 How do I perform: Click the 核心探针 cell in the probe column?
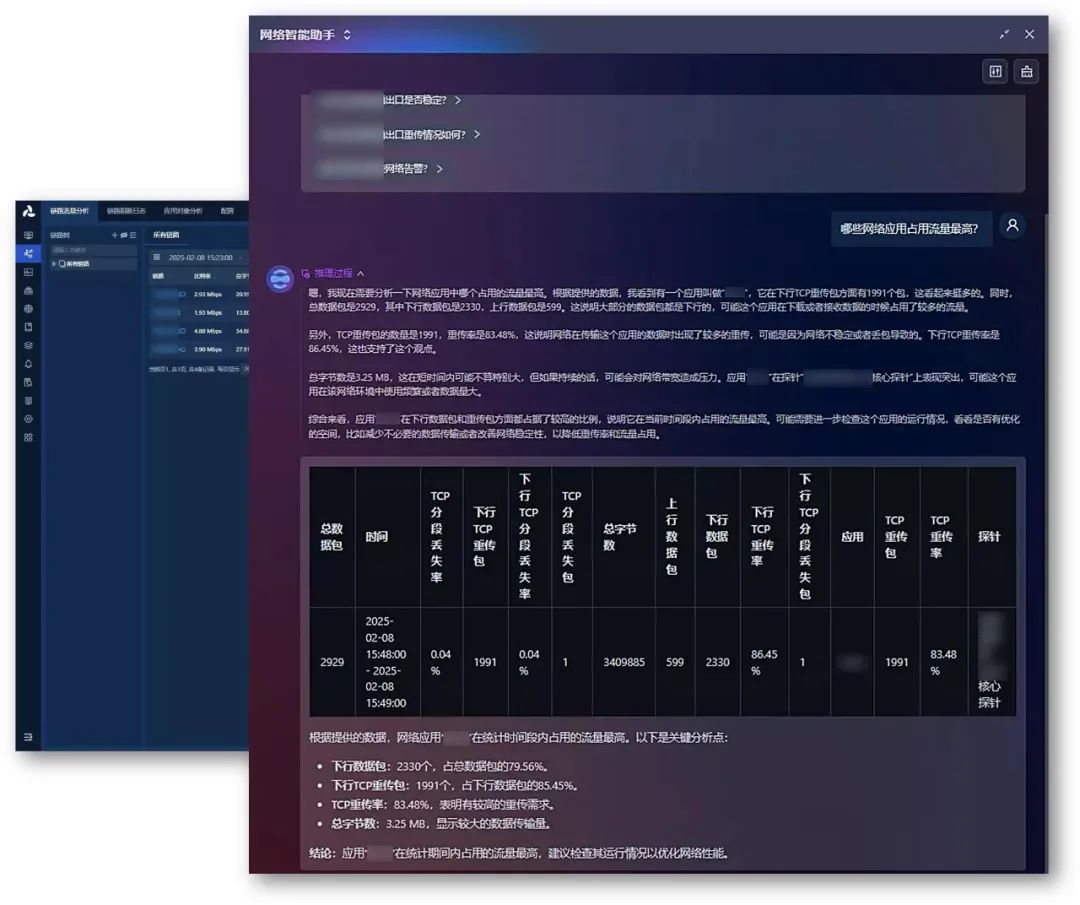991,662
